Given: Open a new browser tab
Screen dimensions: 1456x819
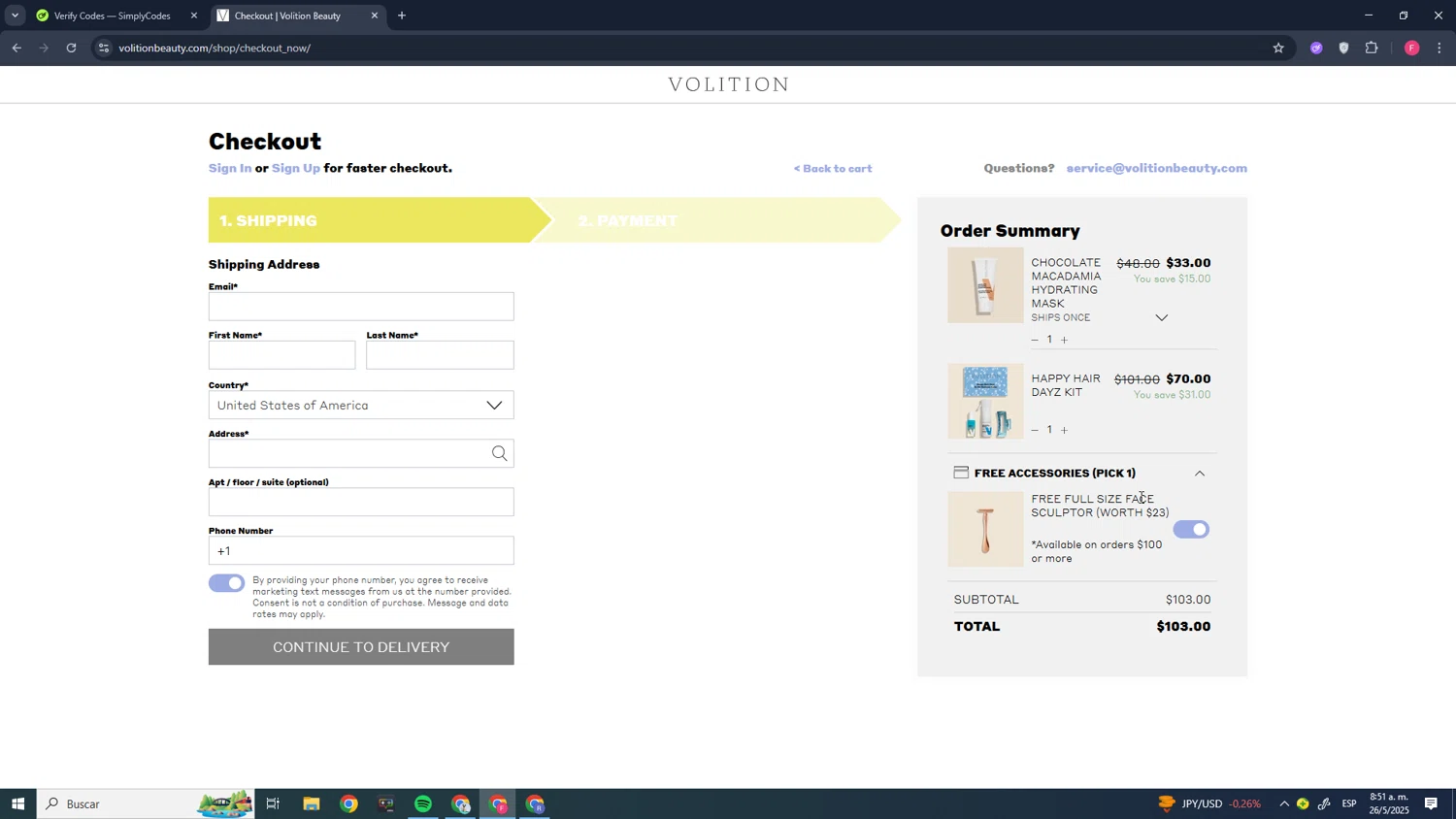Looking at the screenshot, I should coord(402,16).
